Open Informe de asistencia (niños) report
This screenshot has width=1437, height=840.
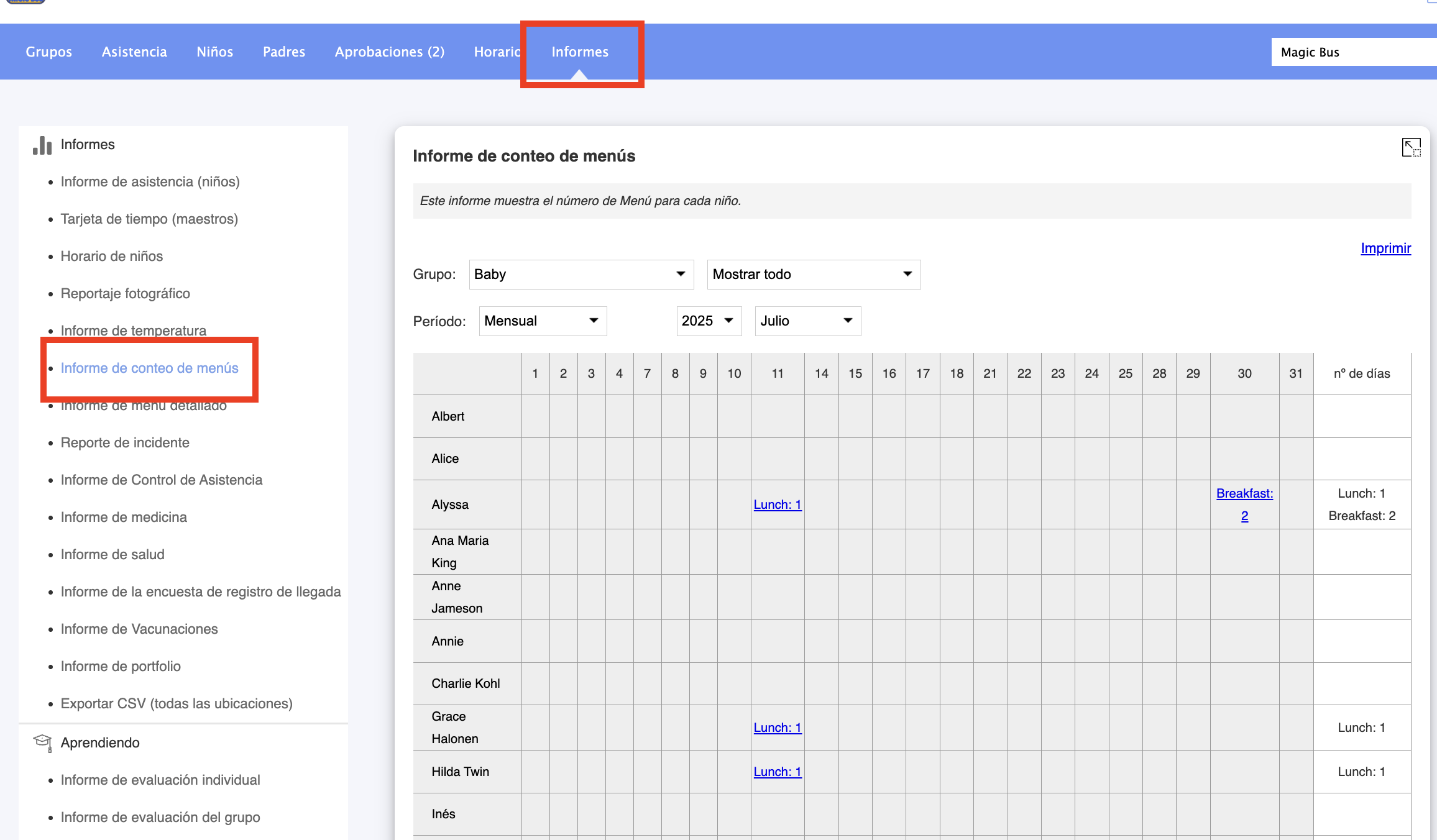click(x=150, y=181)
